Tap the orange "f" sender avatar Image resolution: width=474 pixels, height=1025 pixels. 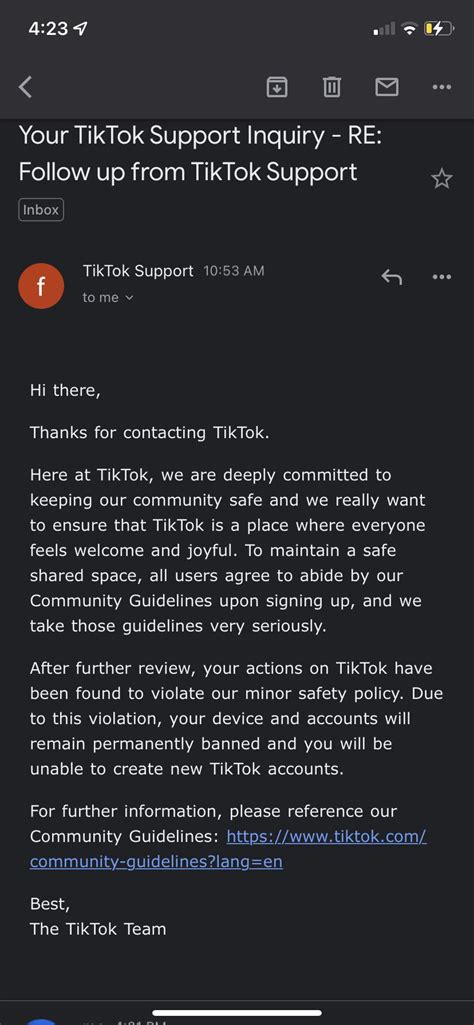pos(41,286)
